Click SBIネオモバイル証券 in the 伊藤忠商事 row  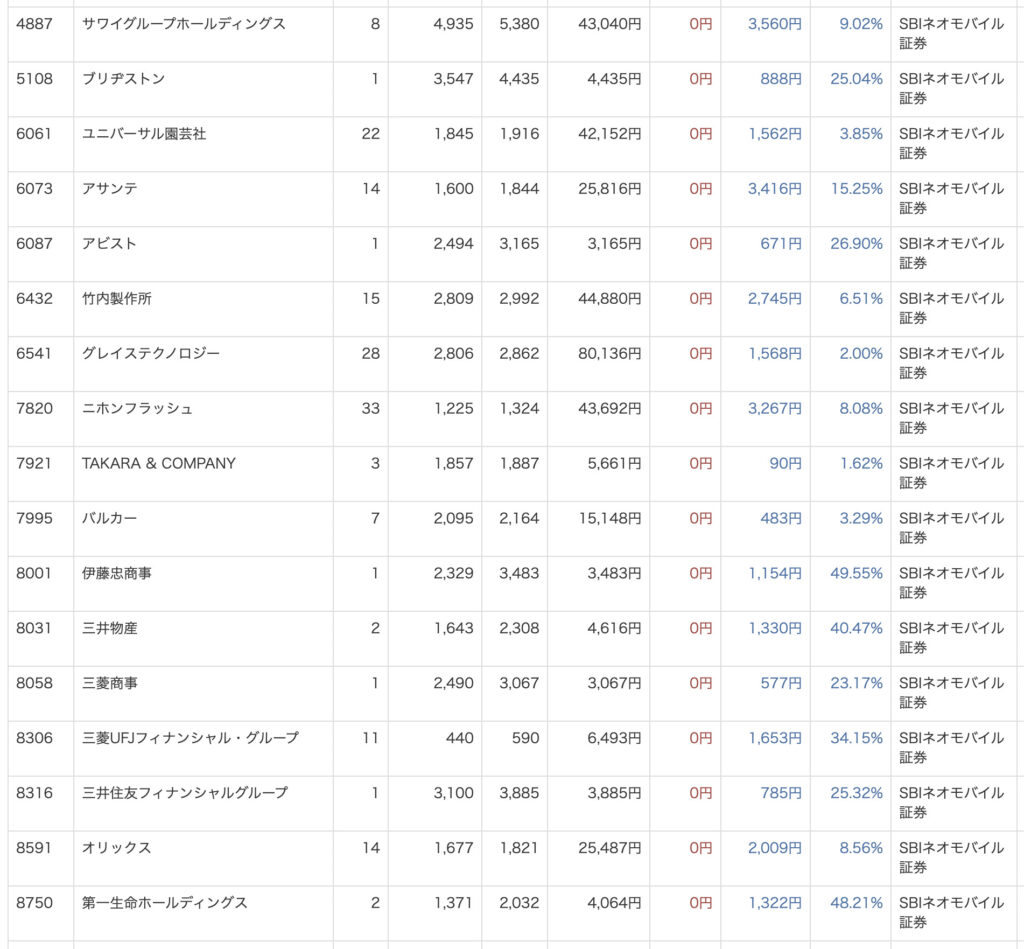[x=951, y=582]
